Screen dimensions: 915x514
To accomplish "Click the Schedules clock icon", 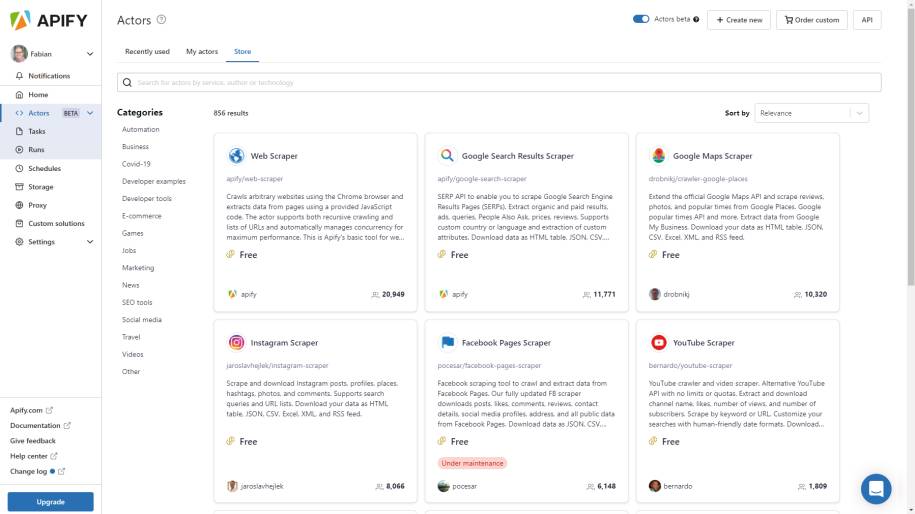I will coord(19,168).
